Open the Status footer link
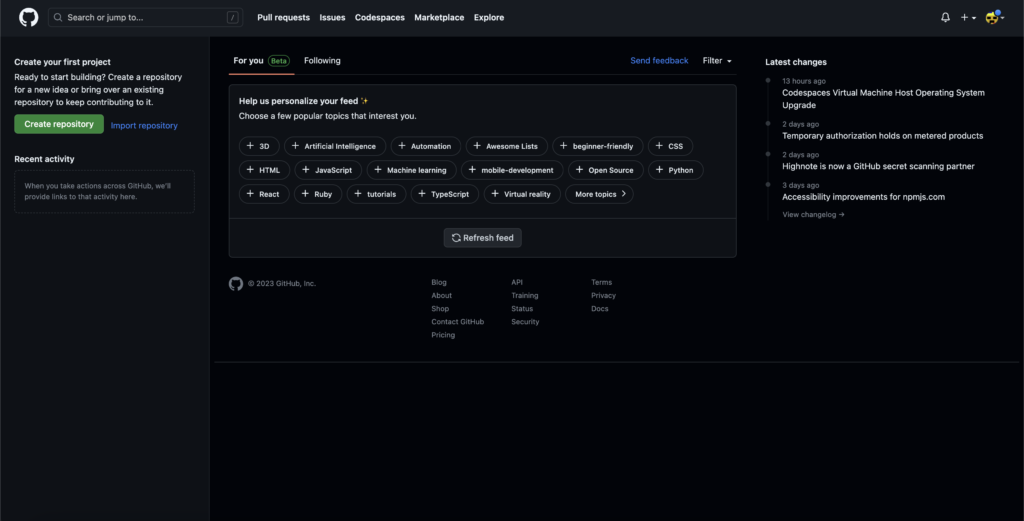The image size is (1024, 521). pos(522,308)
